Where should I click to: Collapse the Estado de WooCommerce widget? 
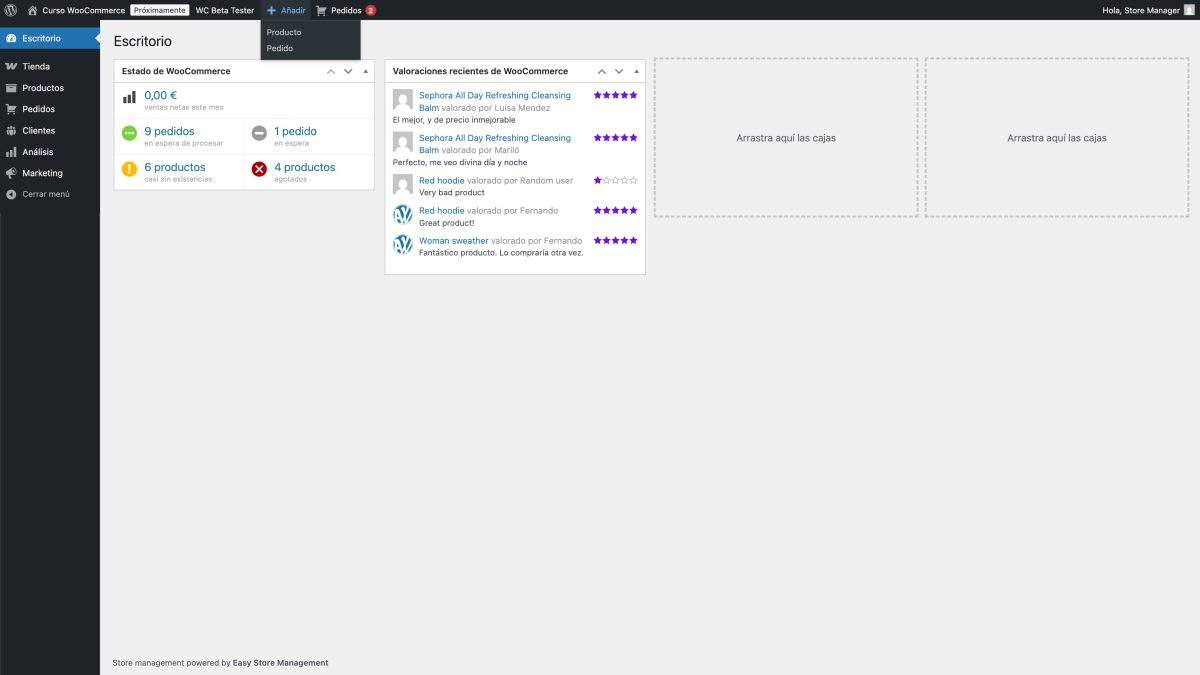tap(364, 71)
